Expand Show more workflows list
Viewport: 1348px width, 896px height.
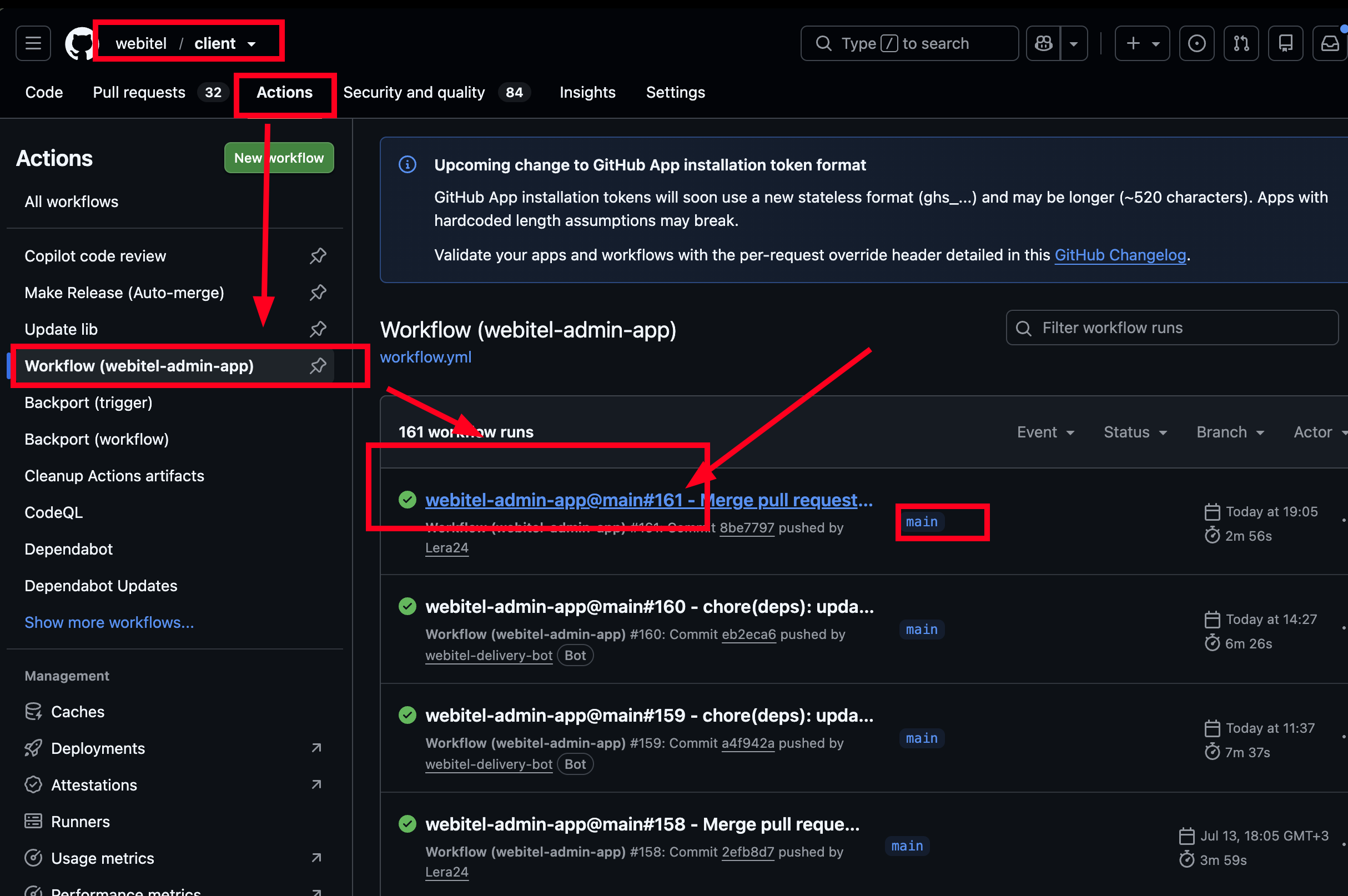click(109, 622)
